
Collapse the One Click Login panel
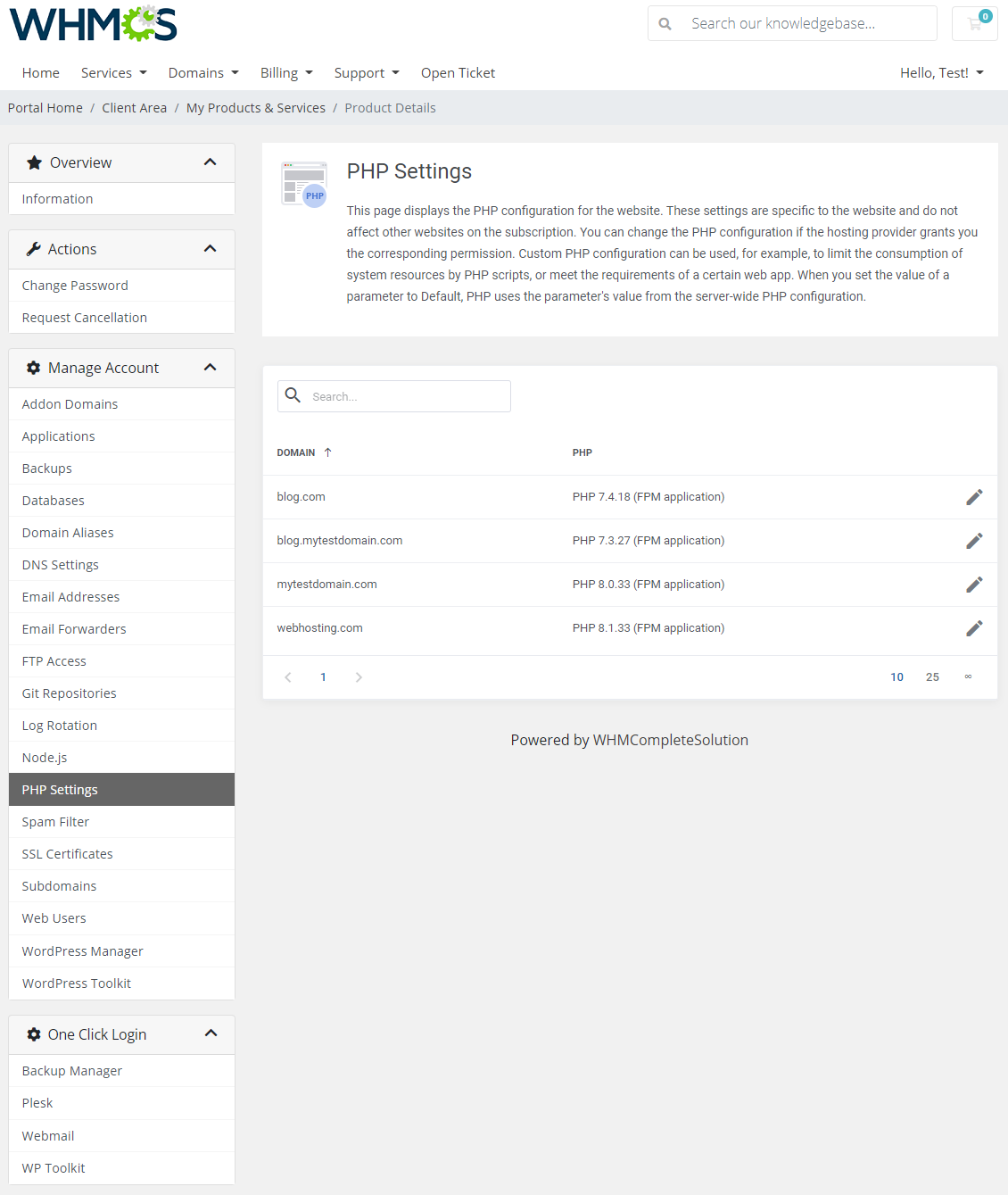pyautogui.click(x=211, y=1033)
